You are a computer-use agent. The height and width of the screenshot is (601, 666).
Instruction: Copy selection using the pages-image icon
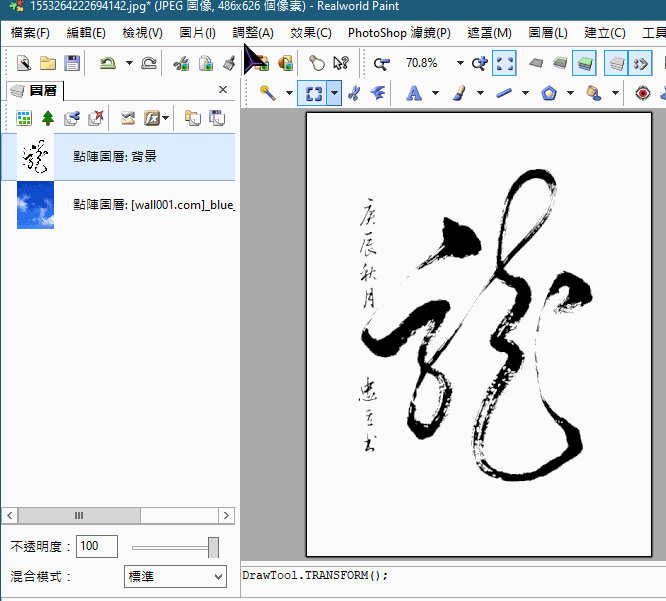(206, 63)
